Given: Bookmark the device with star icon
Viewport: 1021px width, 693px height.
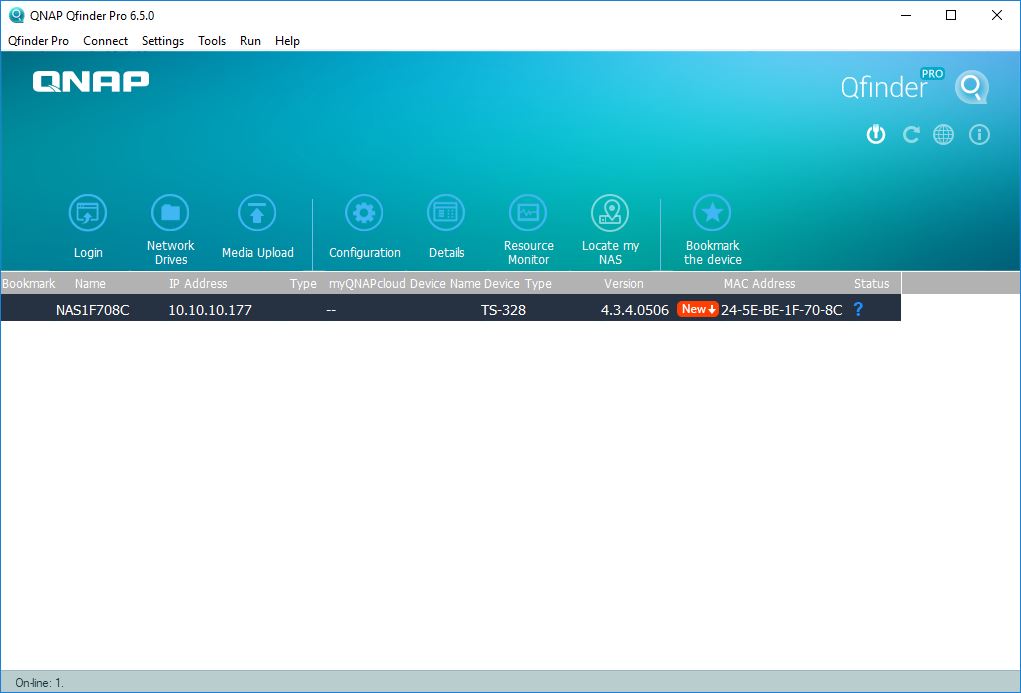Looking at the screenshot, I should (712, 213).
